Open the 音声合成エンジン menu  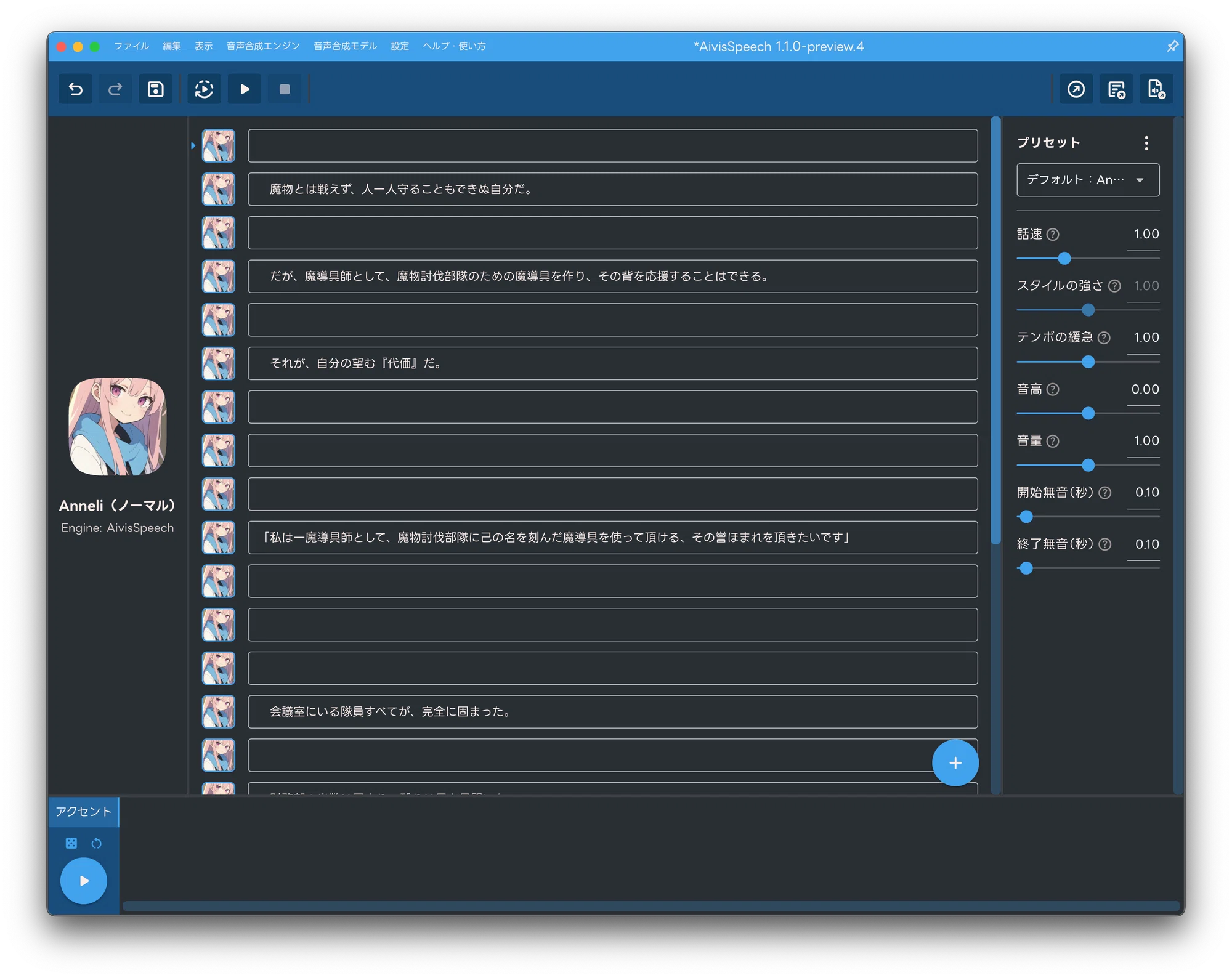pos(263,46)
